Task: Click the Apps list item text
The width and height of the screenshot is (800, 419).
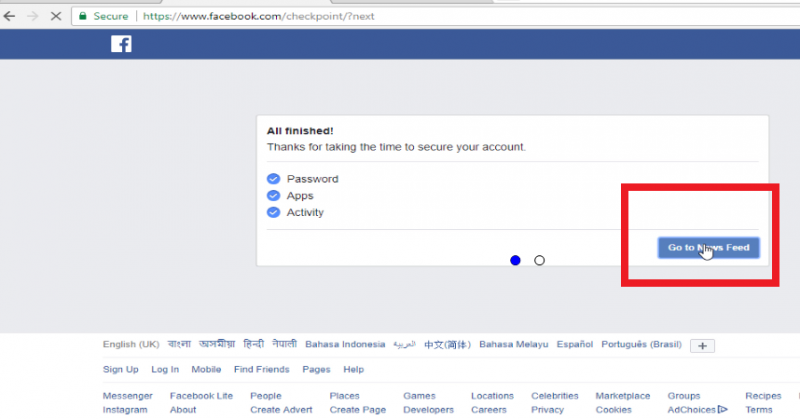Action: coord(300,195)
